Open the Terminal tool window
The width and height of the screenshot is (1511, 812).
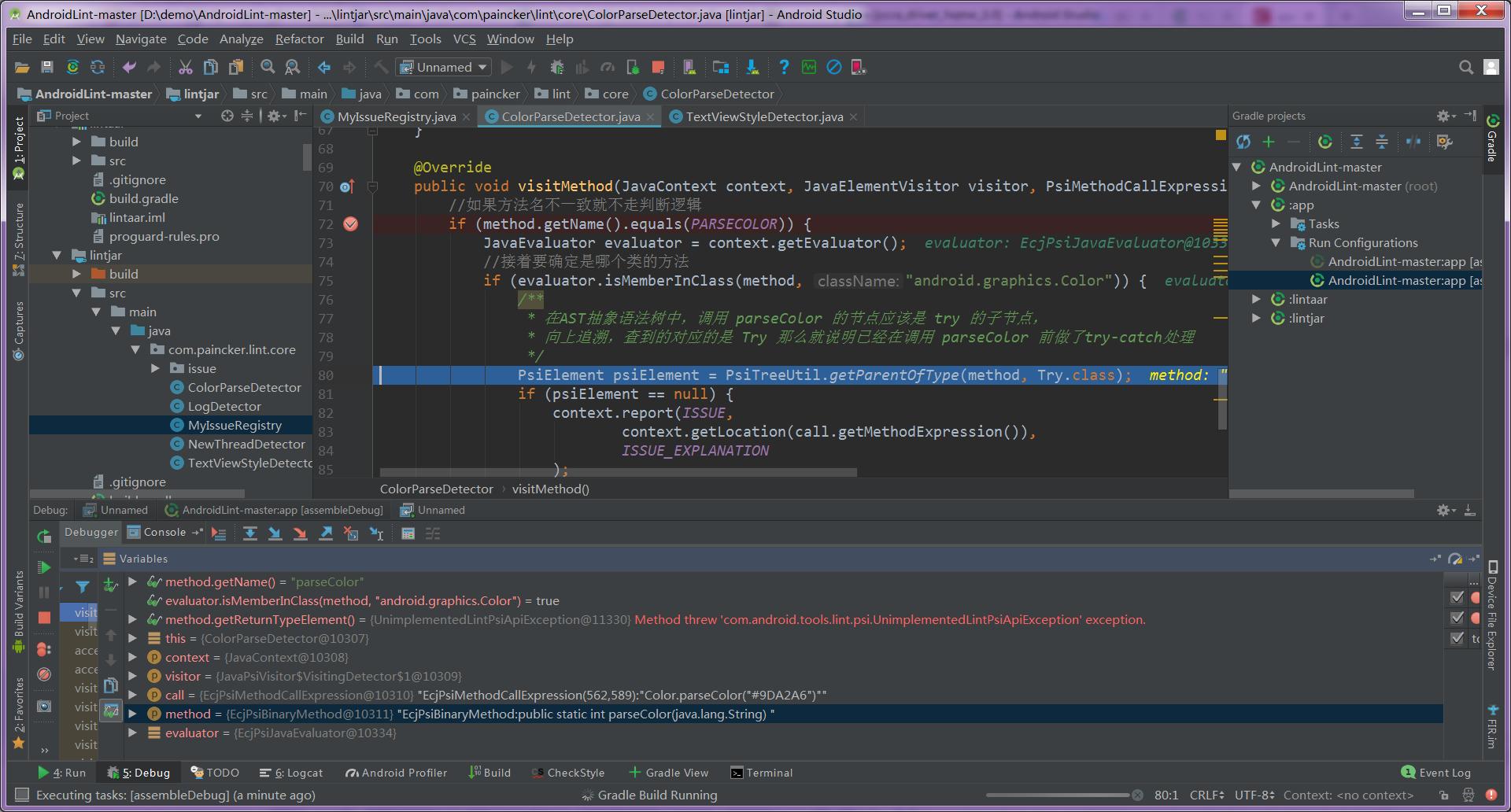[761, 773]
